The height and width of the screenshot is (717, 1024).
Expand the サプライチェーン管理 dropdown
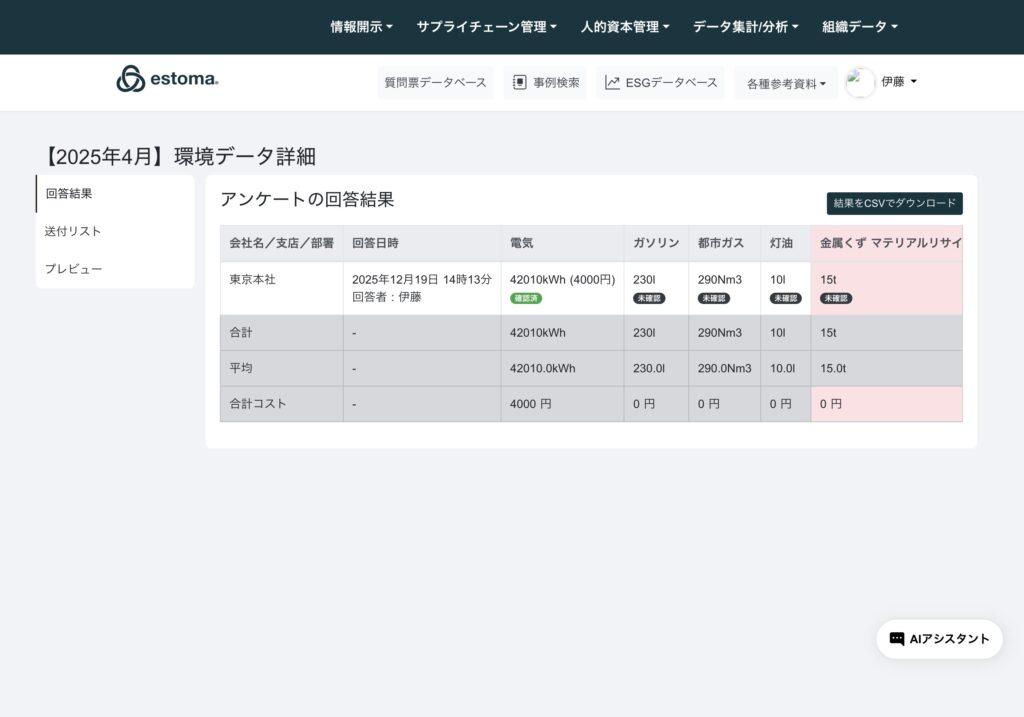[x=486, y=27]
